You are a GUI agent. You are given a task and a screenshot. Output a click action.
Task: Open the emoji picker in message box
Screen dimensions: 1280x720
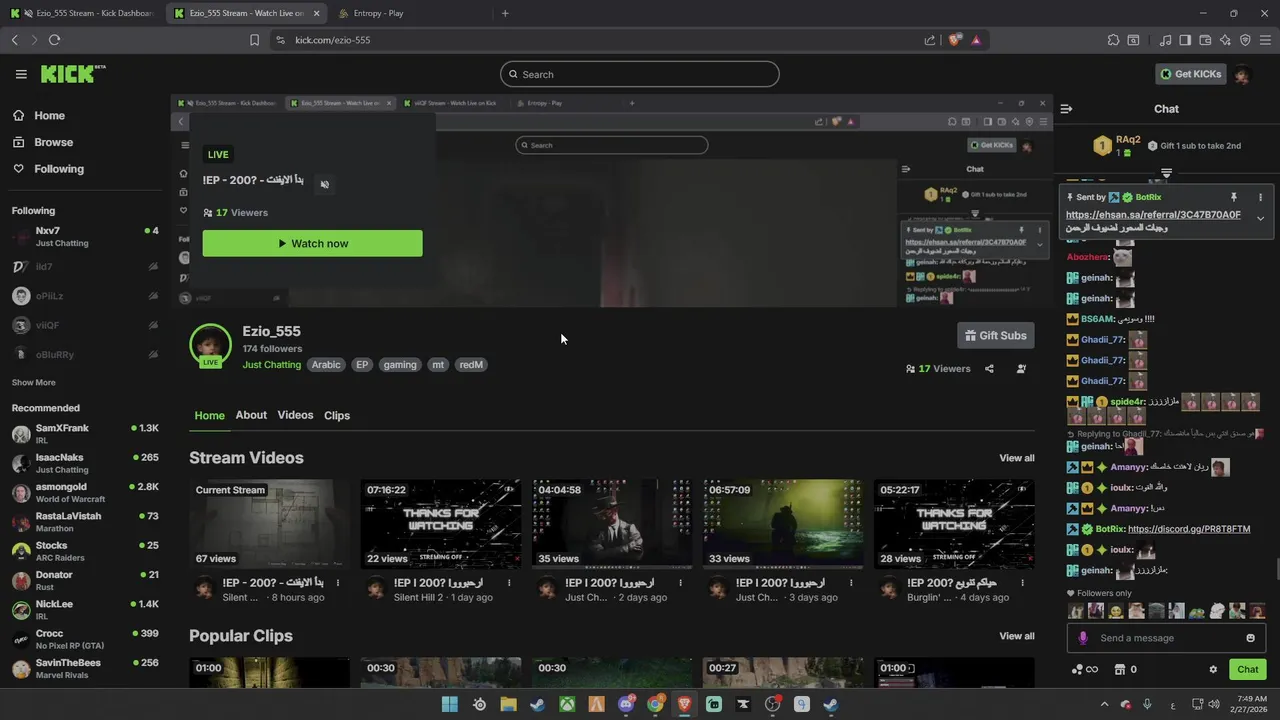[1250, 638]
